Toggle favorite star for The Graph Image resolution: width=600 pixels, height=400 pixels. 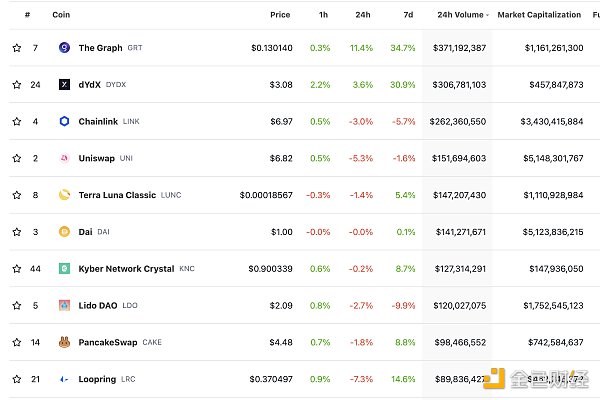(x=16, y=48)
